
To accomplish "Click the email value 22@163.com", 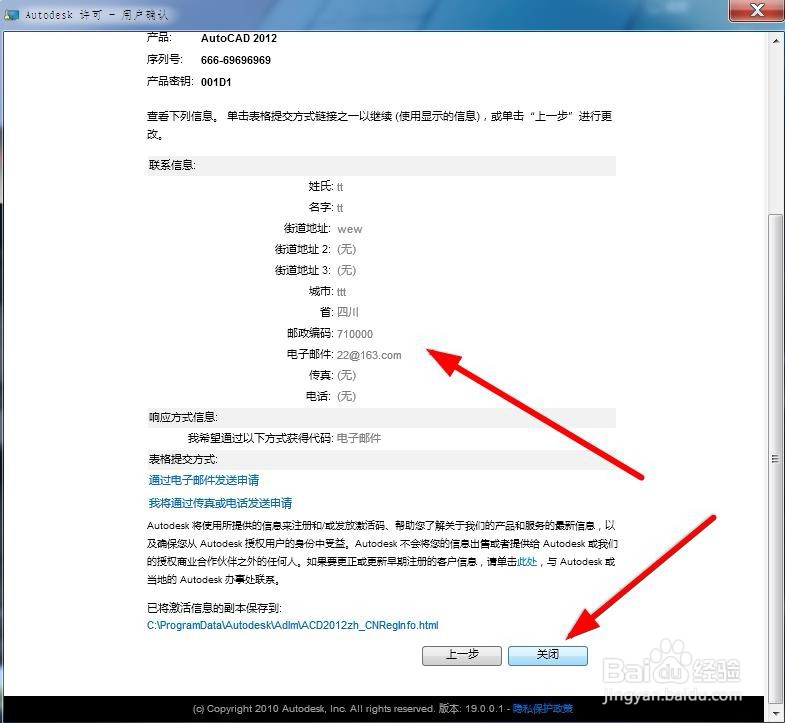I will pos(369,355).
